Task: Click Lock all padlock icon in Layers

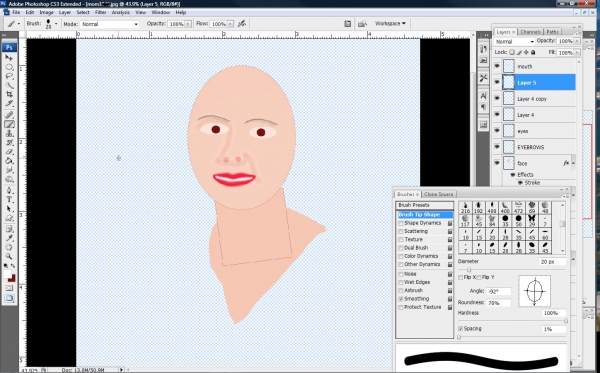Action: point(533,52)
